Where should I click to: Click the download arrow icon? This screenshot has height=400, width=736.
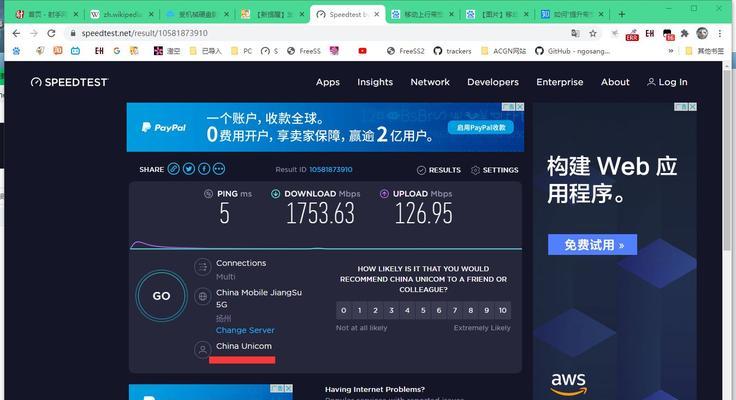tap(276, 193)
